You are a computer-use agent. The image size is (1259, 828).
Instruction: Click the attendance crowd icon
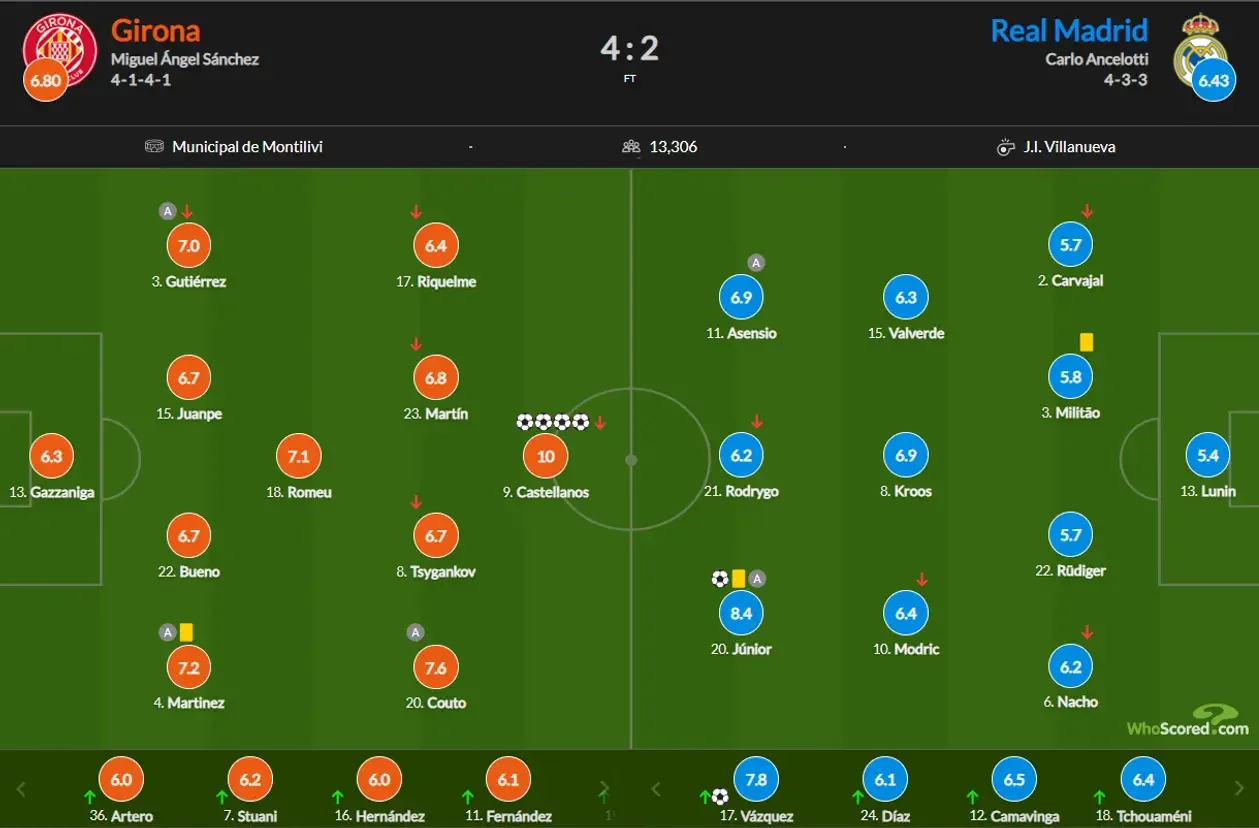coord(631,147)
